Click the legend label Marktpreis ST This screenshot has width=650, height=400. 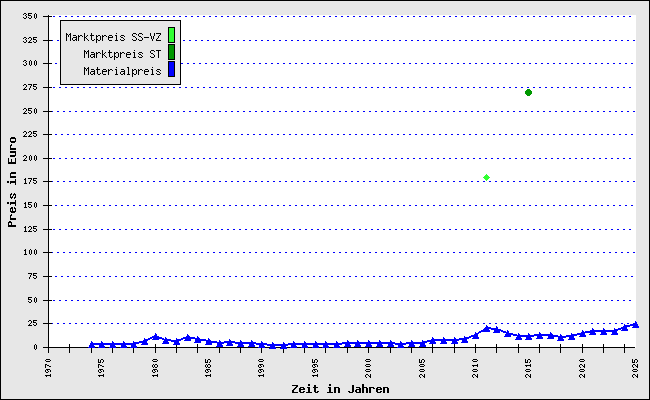pyautogui.click(x=122, y=54)
